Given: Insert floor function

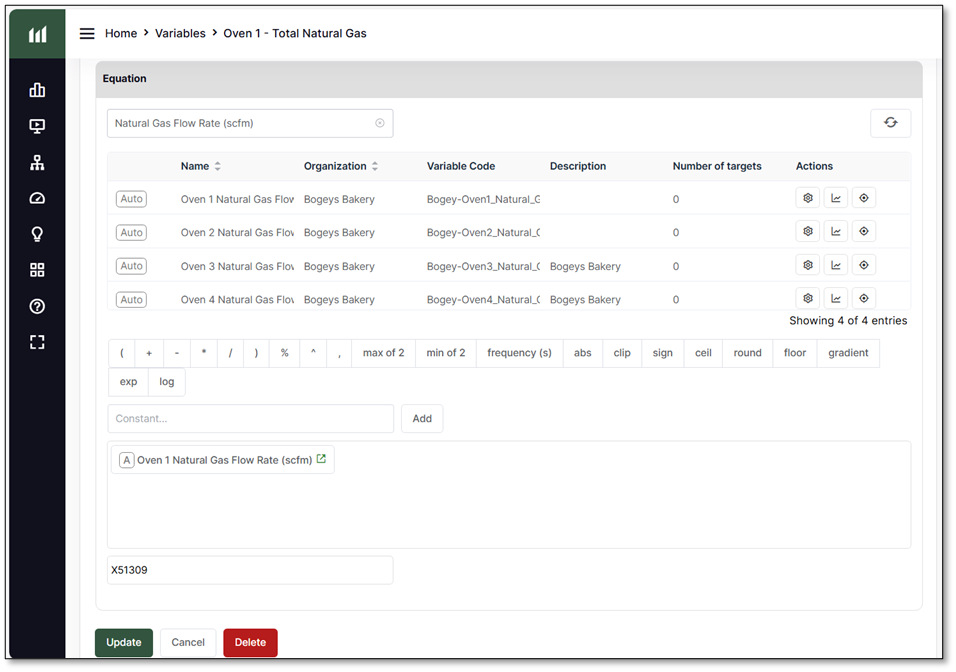Looking at the screenshot, I should click(795, 353).
